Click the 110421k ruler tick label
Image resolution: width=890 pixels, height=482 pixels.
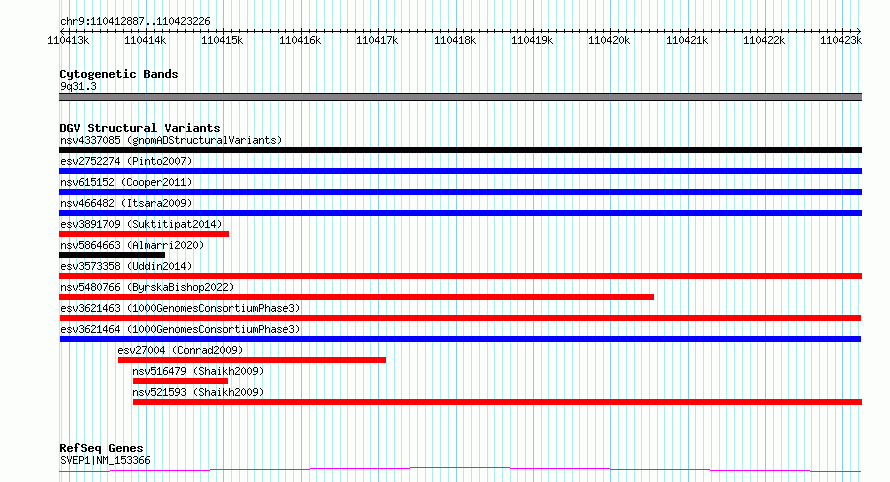[x=687, y=40]
